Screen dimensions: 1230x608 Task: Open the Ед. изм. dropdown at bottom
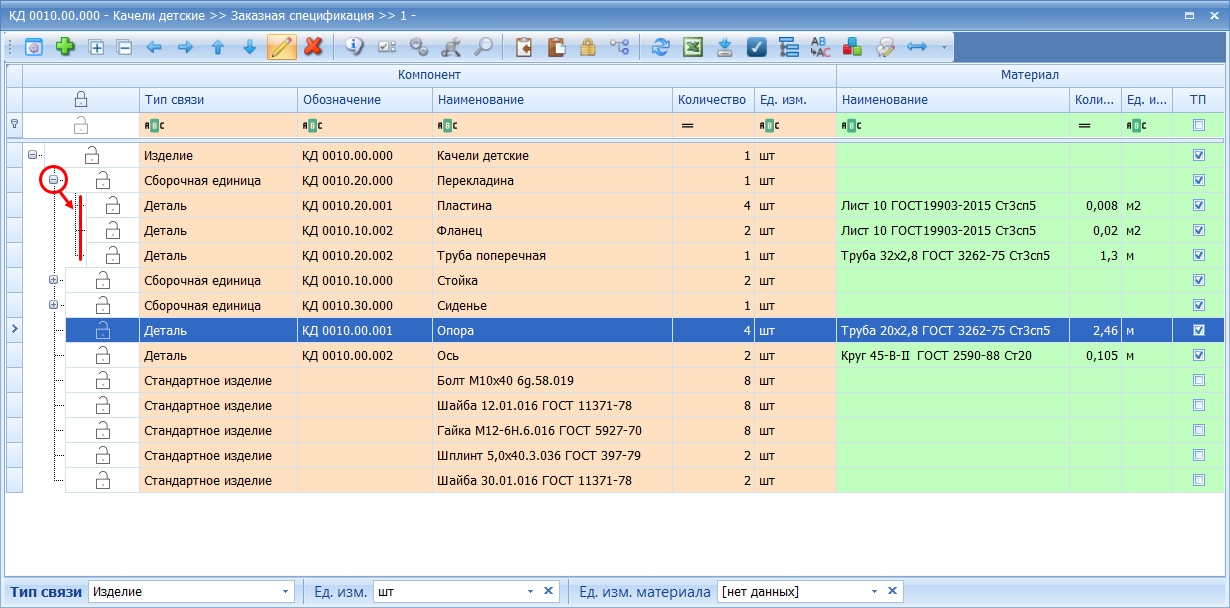point(531,591)
